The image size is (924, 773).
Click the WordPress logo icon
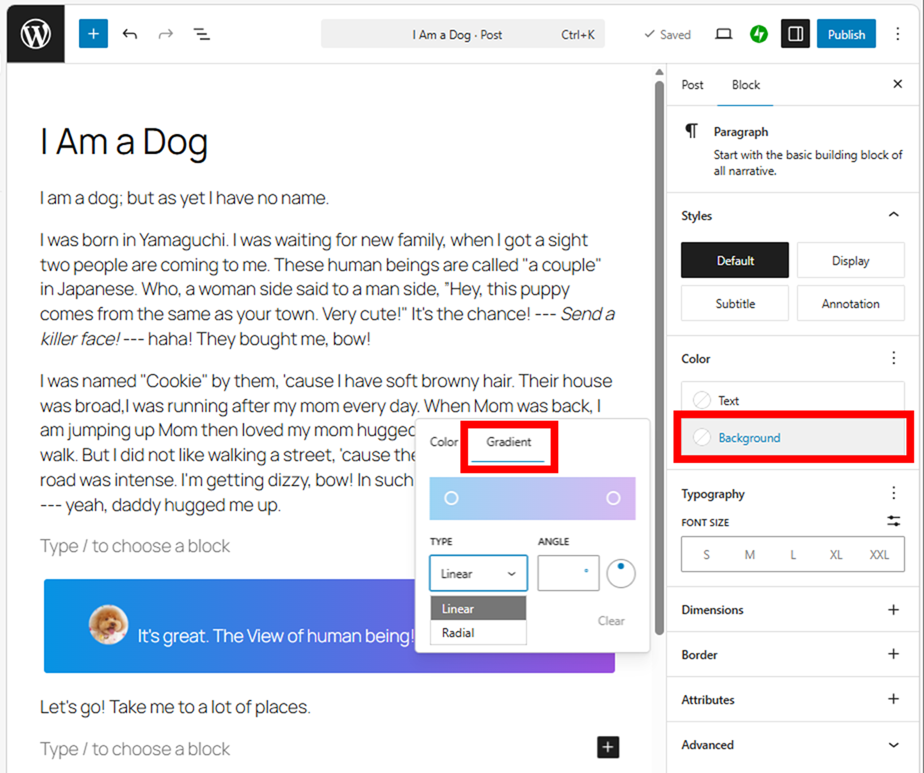[x=36, y=33]
